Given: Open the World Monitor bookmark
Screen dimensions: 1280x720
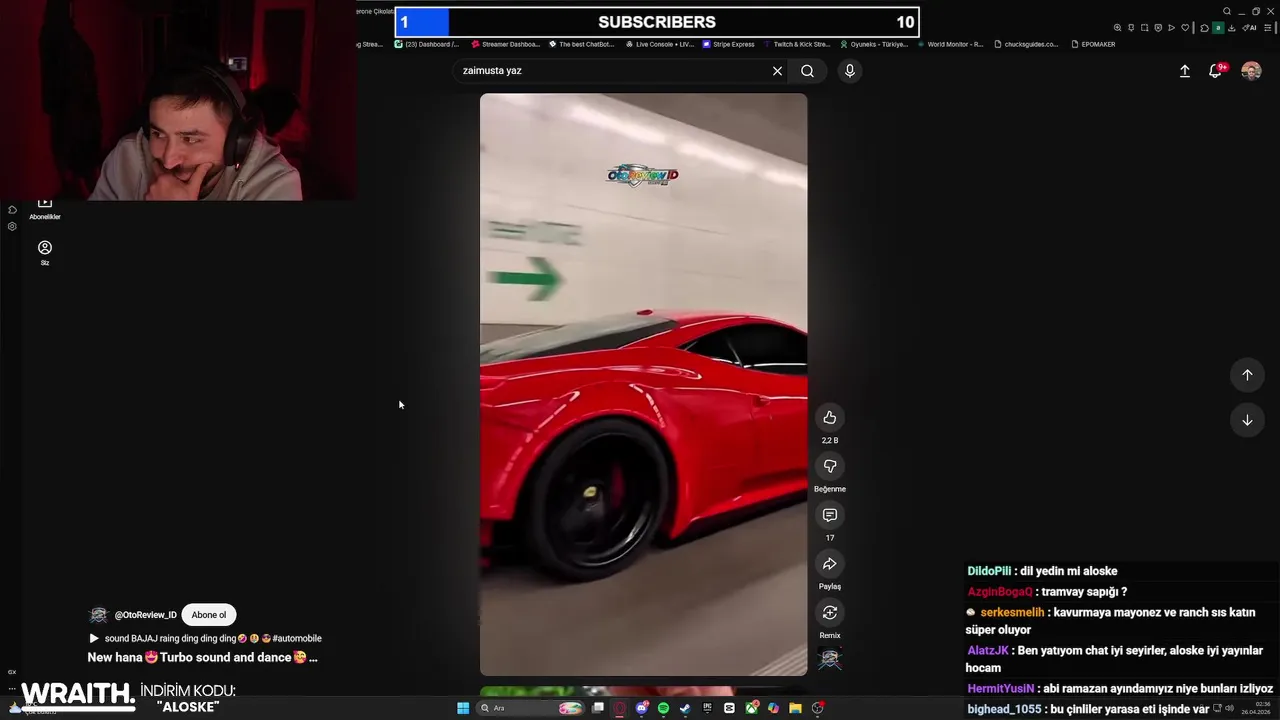Looking at the screenshot, I should tap(950, 44).
